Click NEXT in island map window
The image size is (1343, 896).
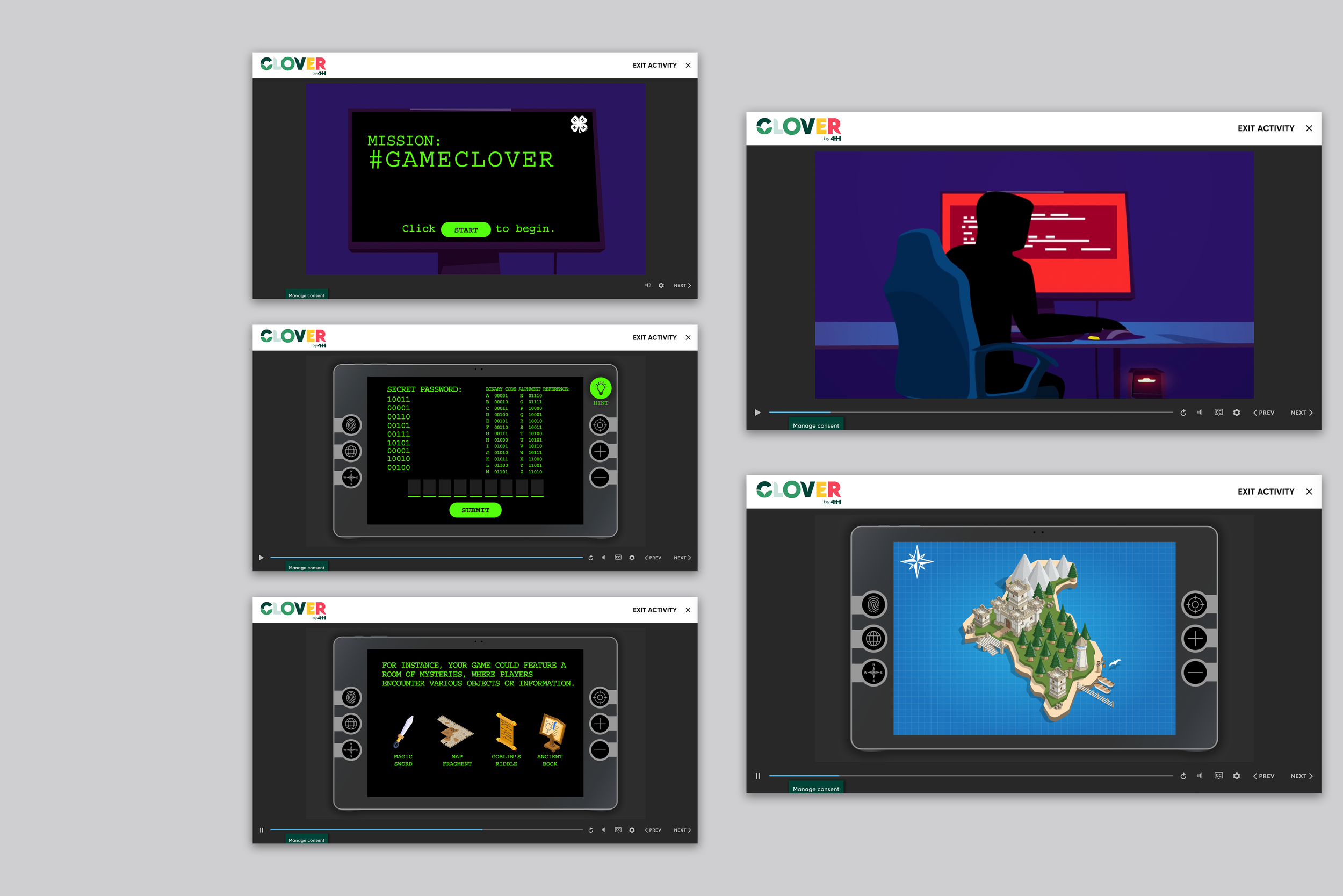[x=1301, y=776]
